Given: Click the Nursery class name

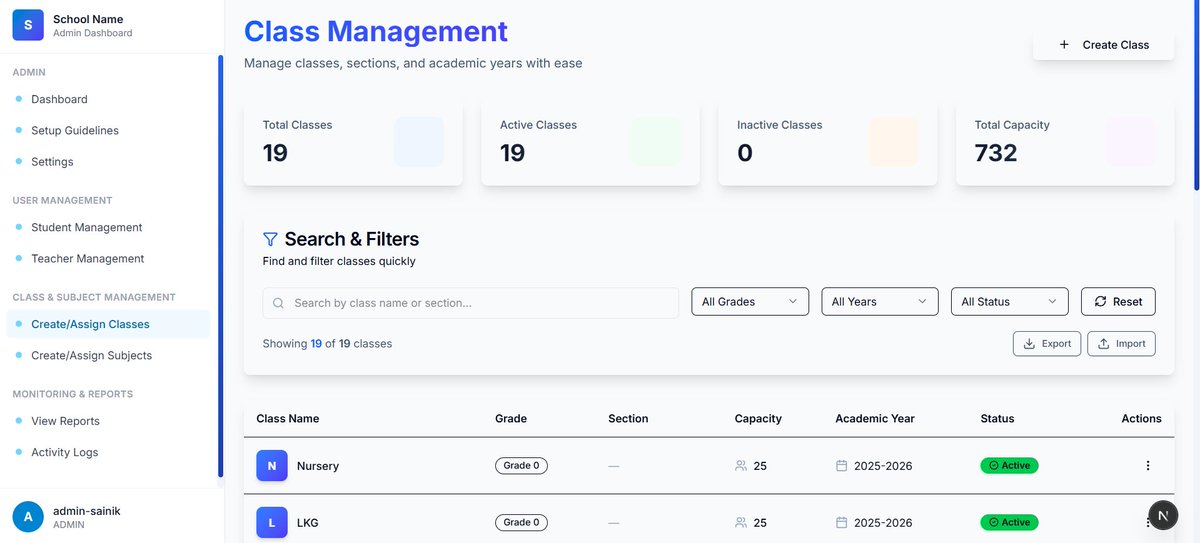Looking at the screenshot, I should click(x=318, y=466).
